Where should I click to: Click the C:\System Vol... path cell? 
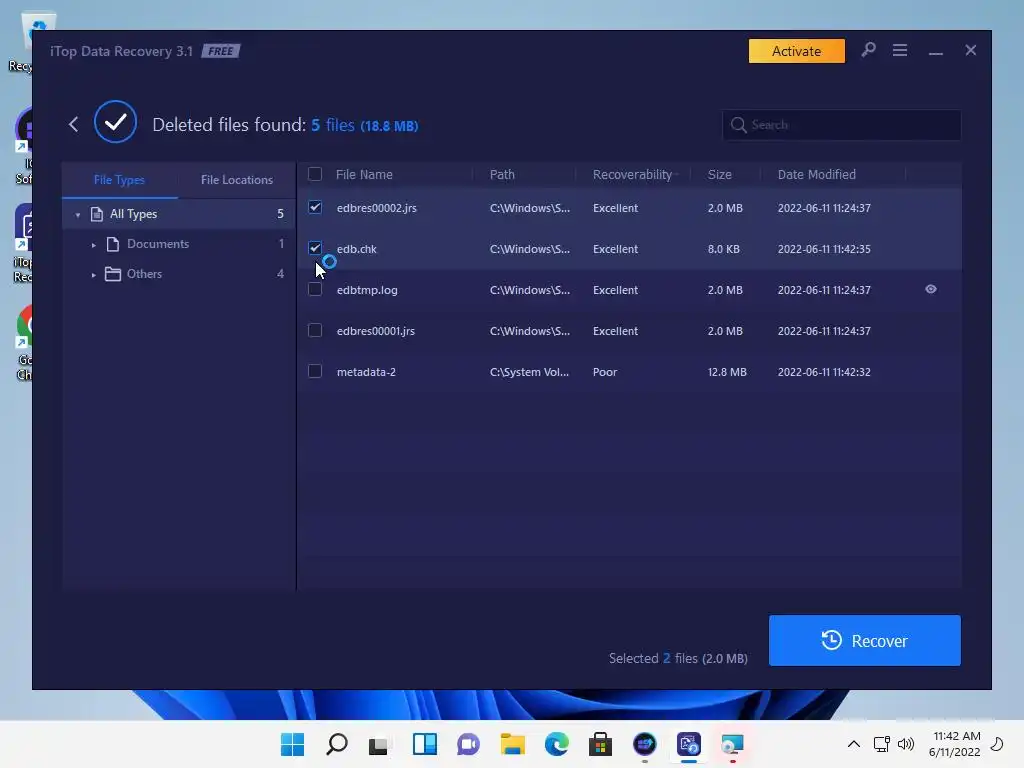(529, 372)
